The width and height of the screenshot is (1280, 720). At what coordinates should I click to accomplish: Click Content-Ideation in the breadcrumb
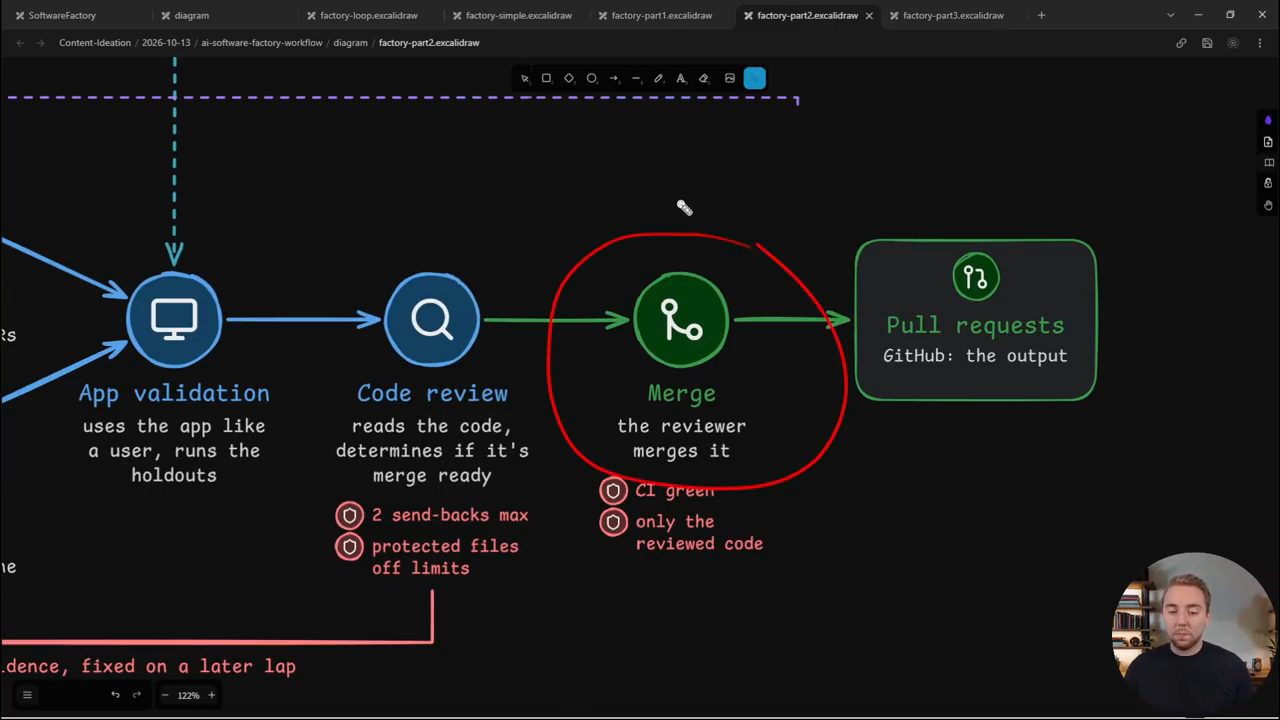pyautogui.click(x=94, y=43)
